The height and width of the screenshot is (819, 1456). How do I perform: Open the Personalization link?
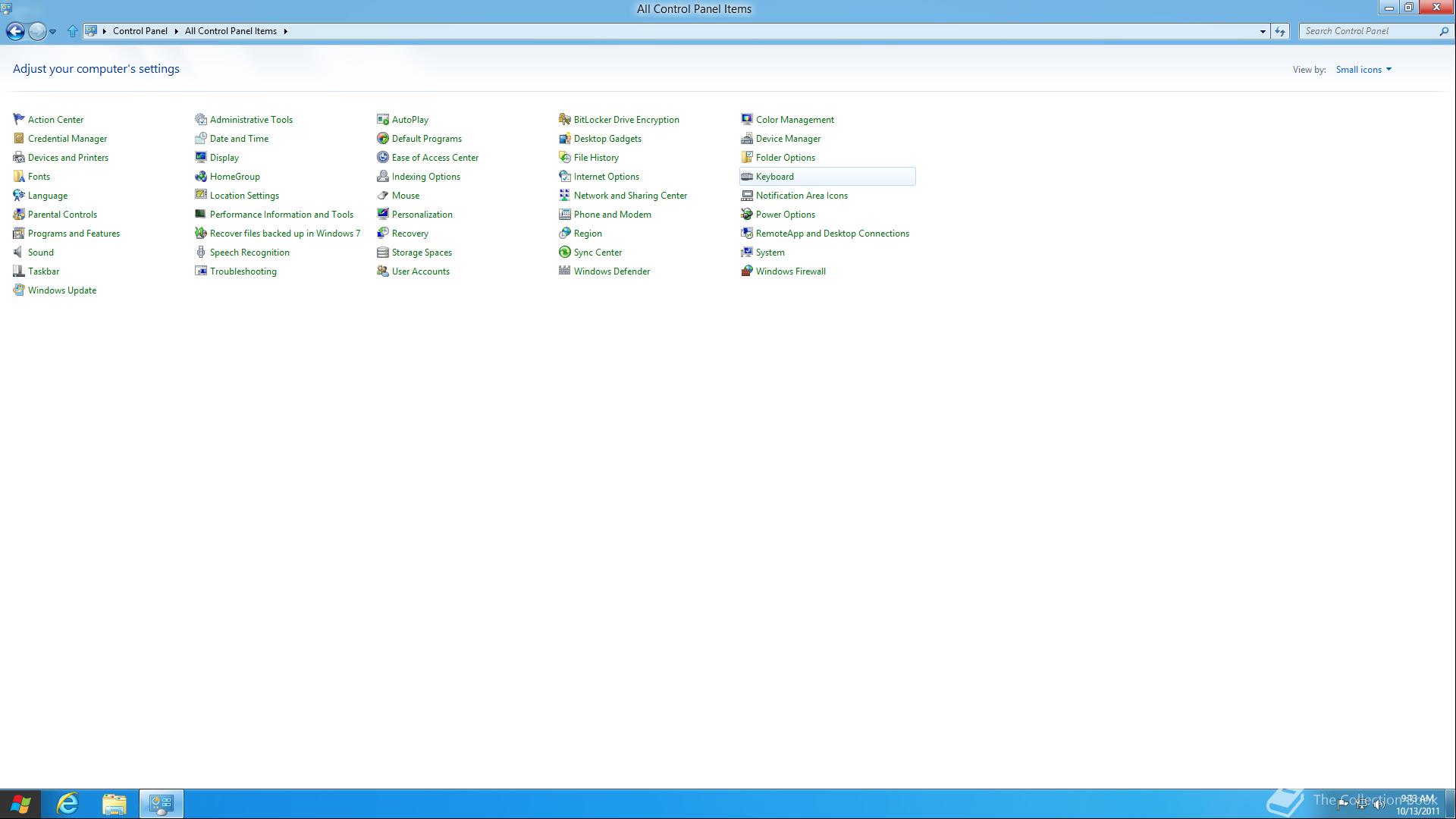click(x=422, y=214)
